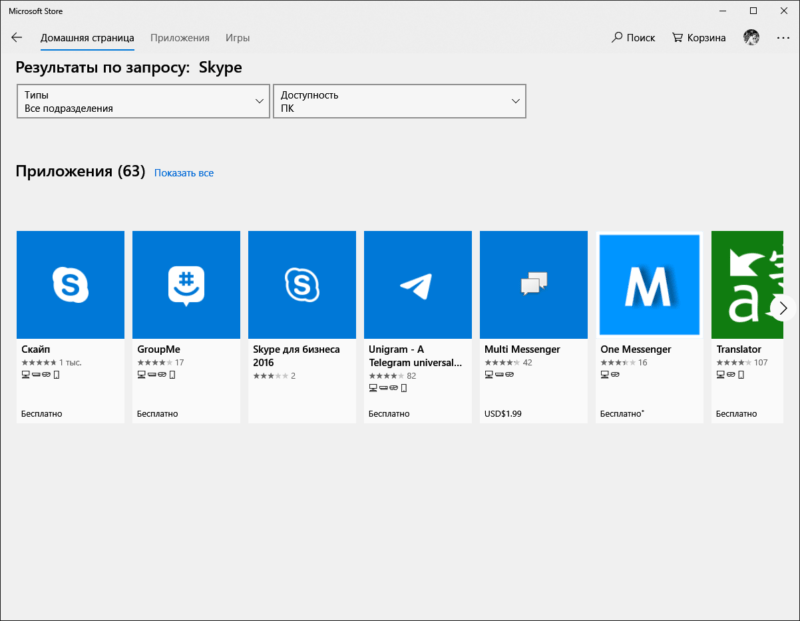The height and width of the screenshot is (621, 800).
Task: Switch to the Игры tab
Action: [x=238, y=38]
